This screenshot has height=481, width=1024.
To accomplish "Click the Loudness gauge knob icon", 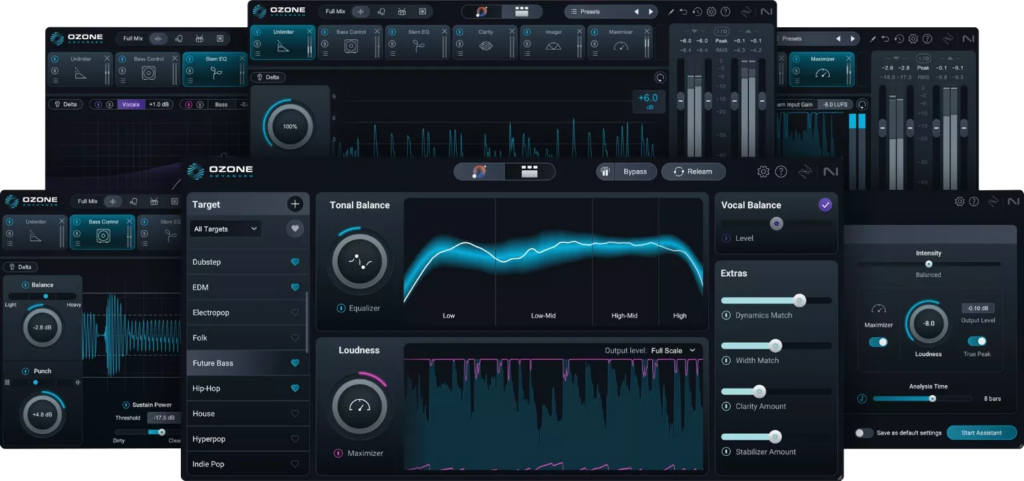I will [360, 406].
